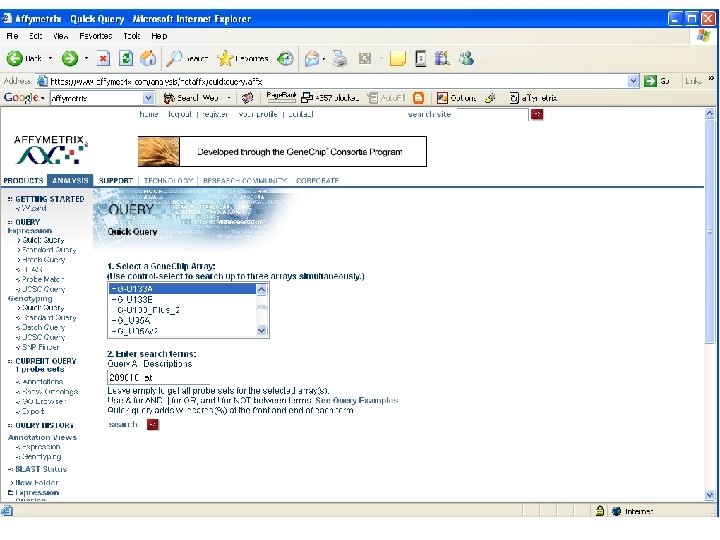Print the page using printer icon
Screen dimensions: 720x540
[x=340, y=58]
